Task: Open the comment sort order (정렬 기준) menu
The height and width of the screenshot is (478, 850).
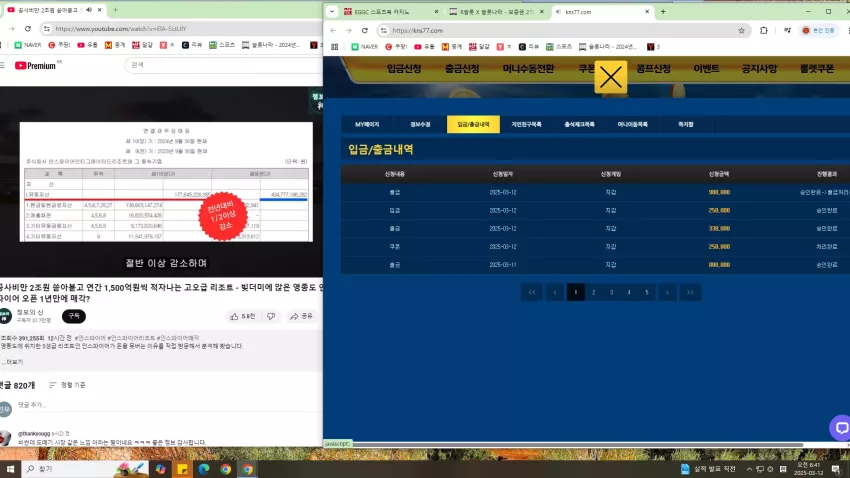Action: point(67,385)
